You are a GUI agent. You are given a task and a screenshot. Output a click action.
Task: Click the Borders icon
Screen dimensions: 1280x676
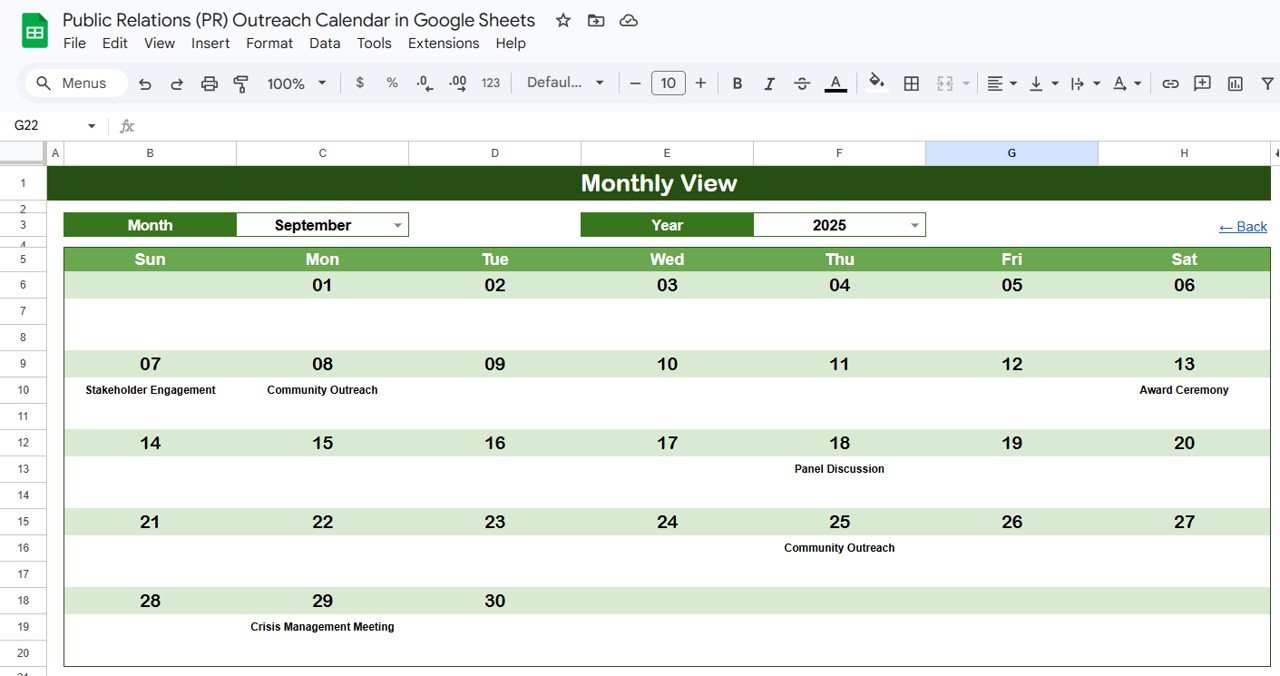pyautogui.click(x=911, y=83)
